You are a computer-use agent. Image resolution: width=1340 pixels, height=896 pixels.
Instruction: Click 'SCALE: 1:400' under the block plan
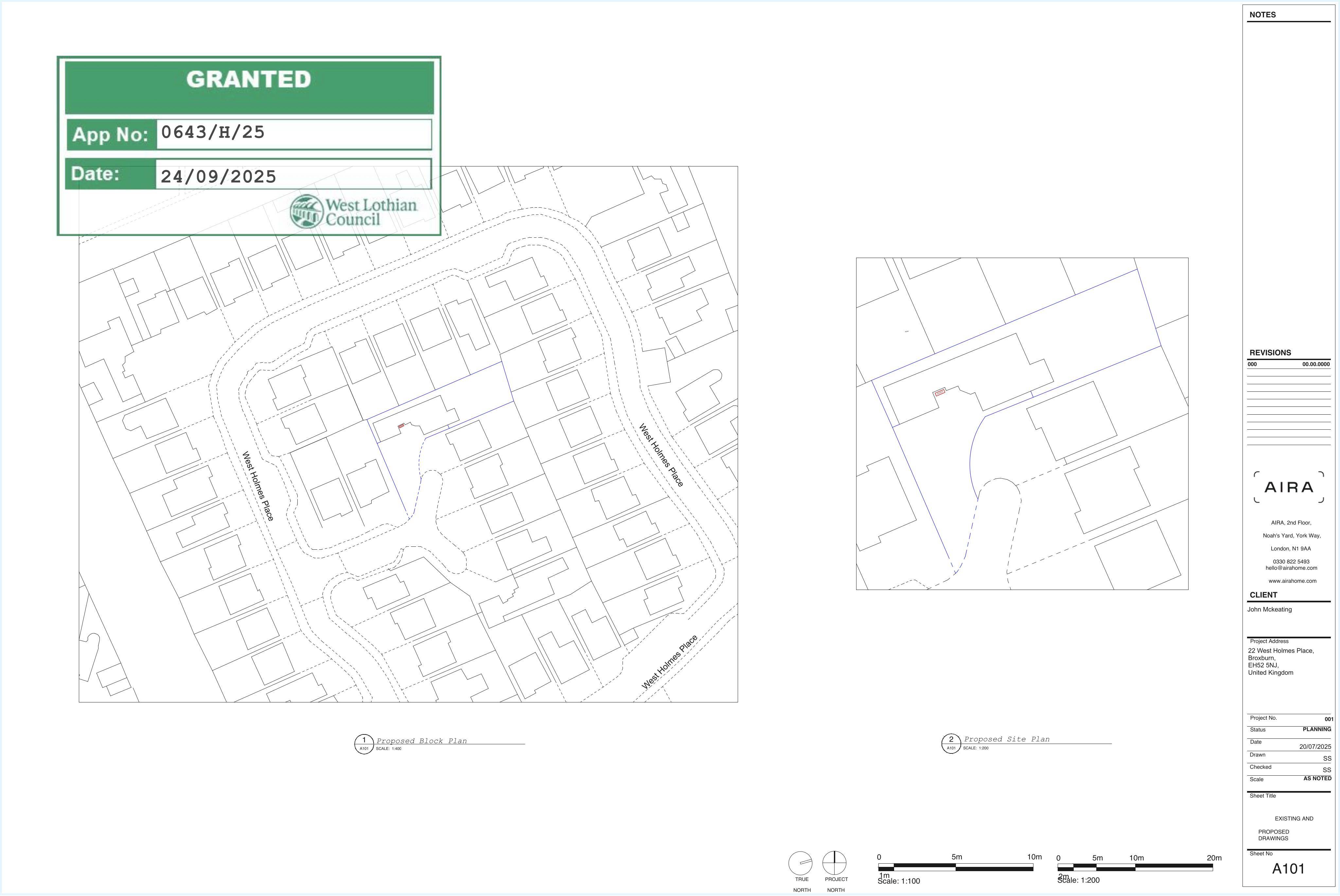[x=389, y=749]
